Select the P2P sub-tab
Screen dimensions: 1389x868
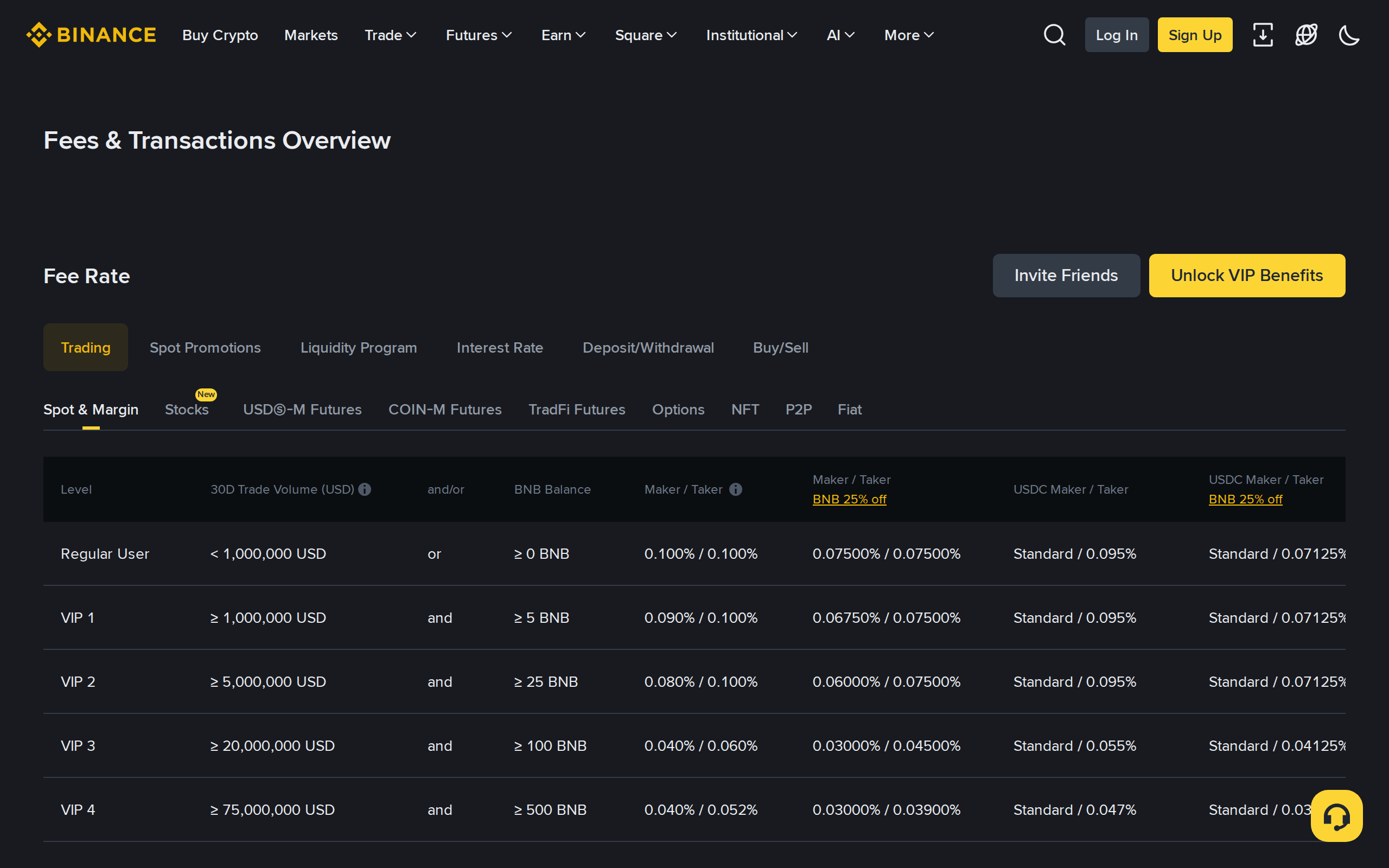coord(798,409)
